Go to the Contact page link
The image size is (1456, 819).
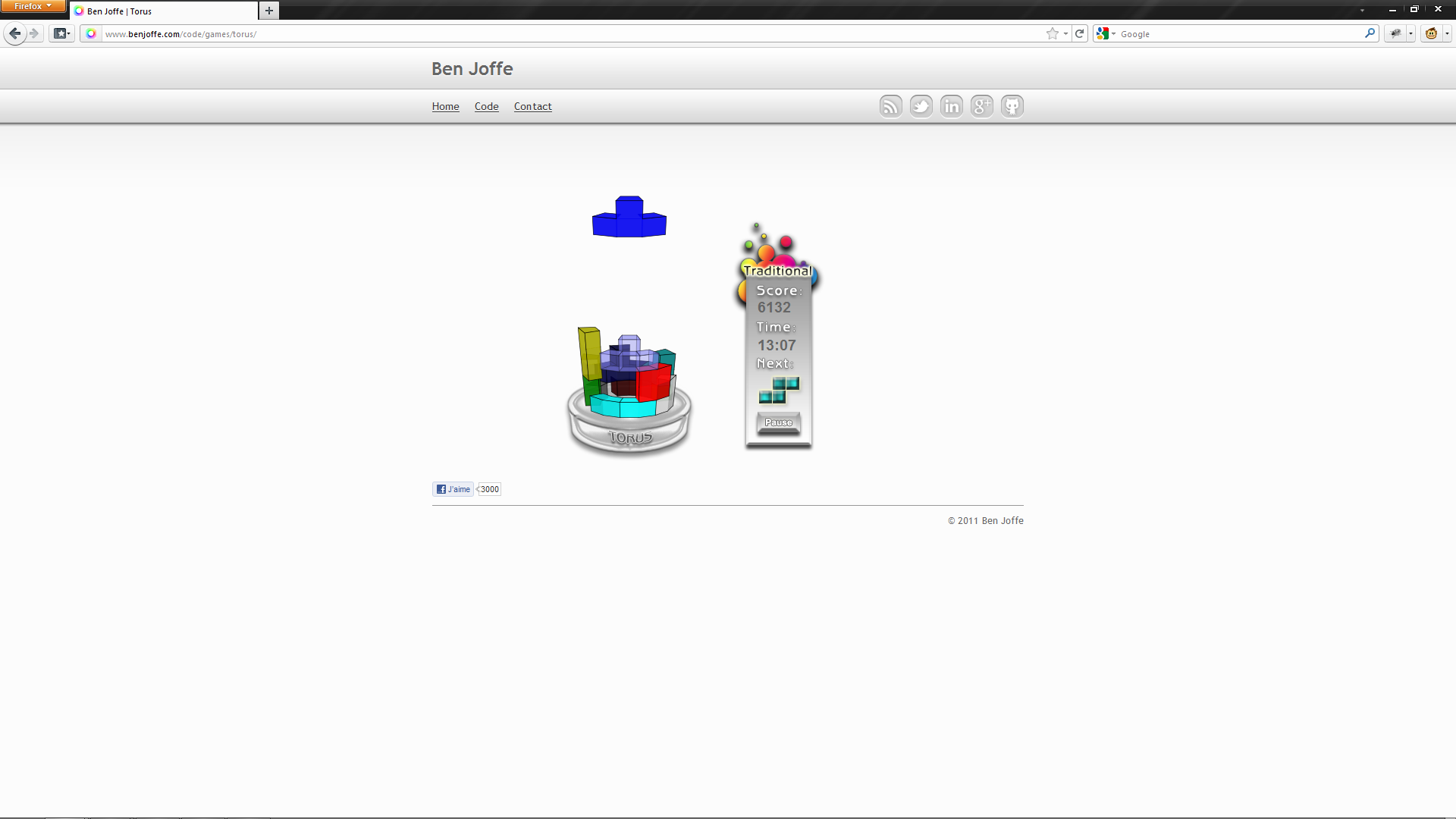click(532, 106)
